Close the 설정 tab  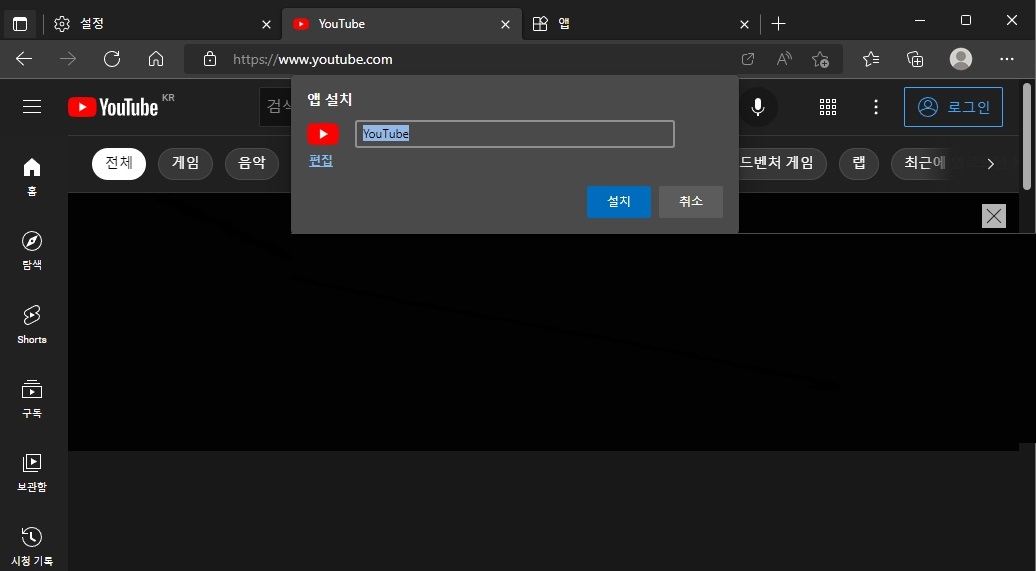[x=266, y=24]
